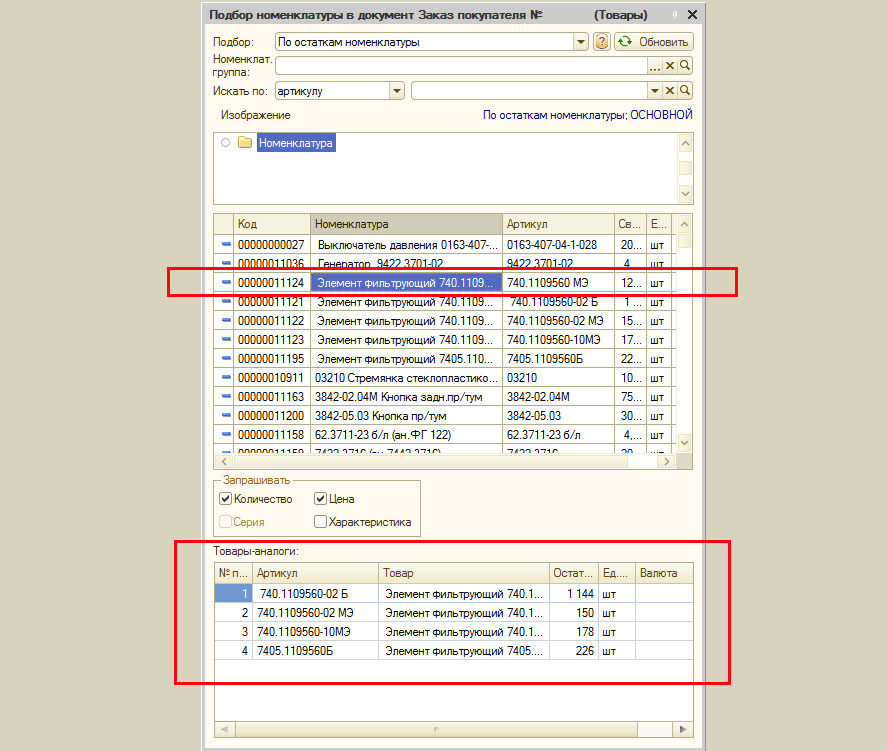
Task: Open the help question-mark icon beside Подбор
Action: (602, 42)
